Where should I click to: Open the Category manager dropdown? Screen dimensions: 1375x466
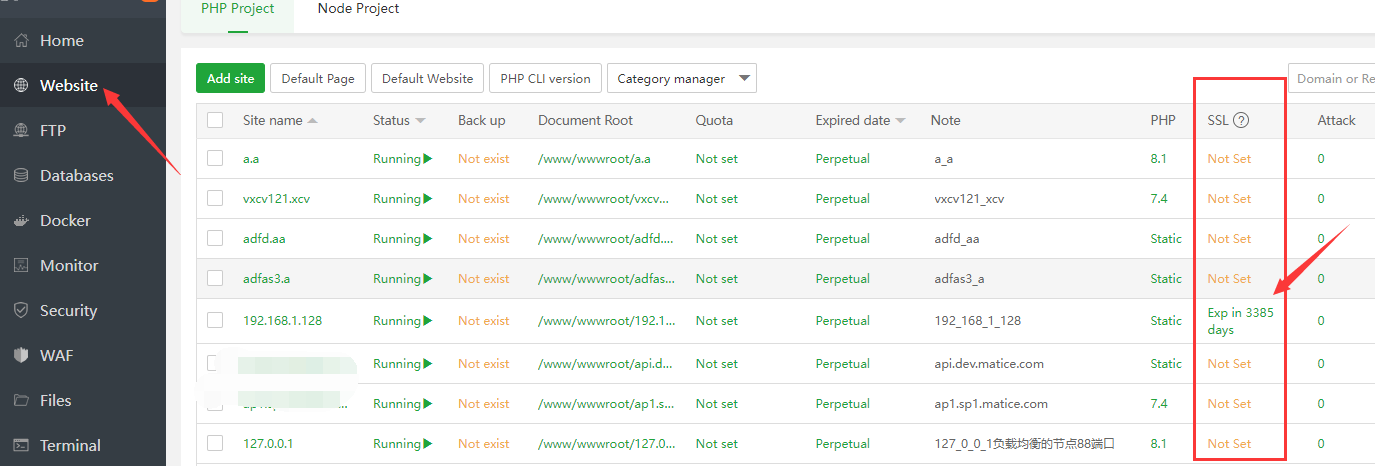click(x=682, y=79)
